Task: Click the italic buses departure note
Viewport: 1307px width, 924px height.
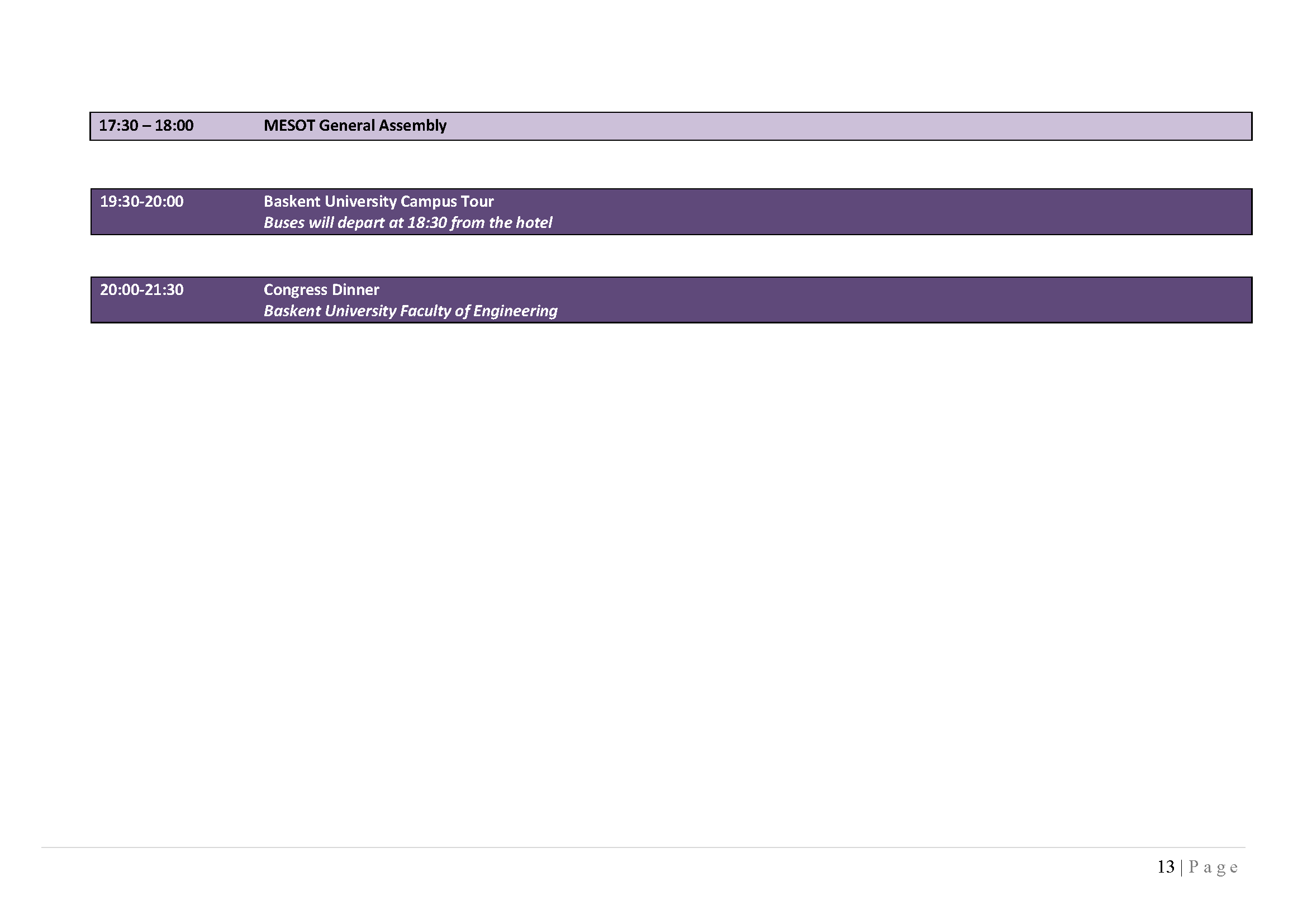Action: [x=407, y=222]
